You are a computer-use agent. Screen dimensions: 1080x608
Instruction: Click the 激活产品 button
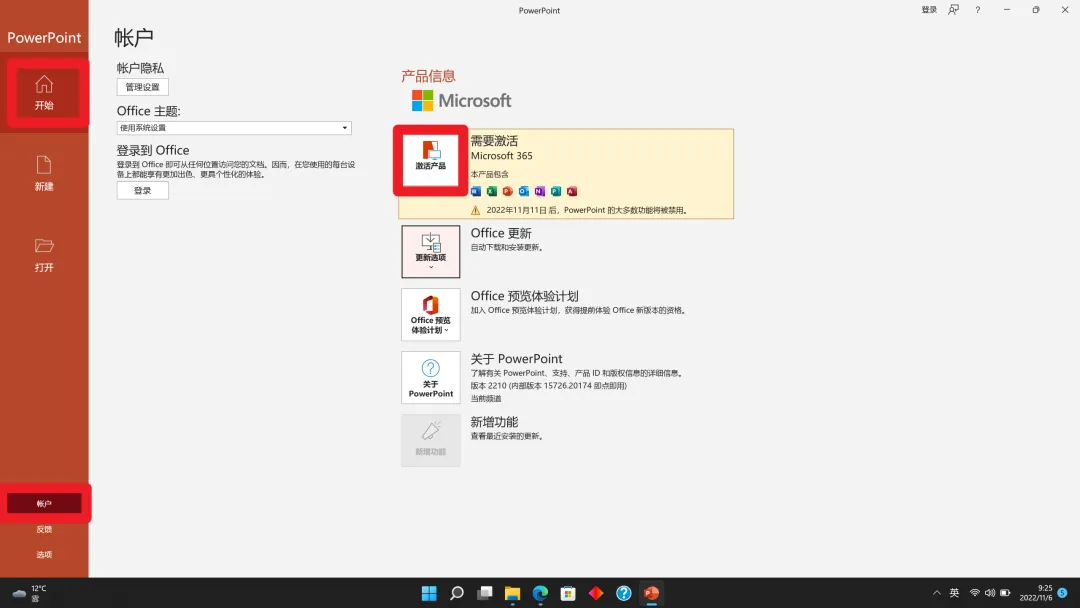point(430,160)
